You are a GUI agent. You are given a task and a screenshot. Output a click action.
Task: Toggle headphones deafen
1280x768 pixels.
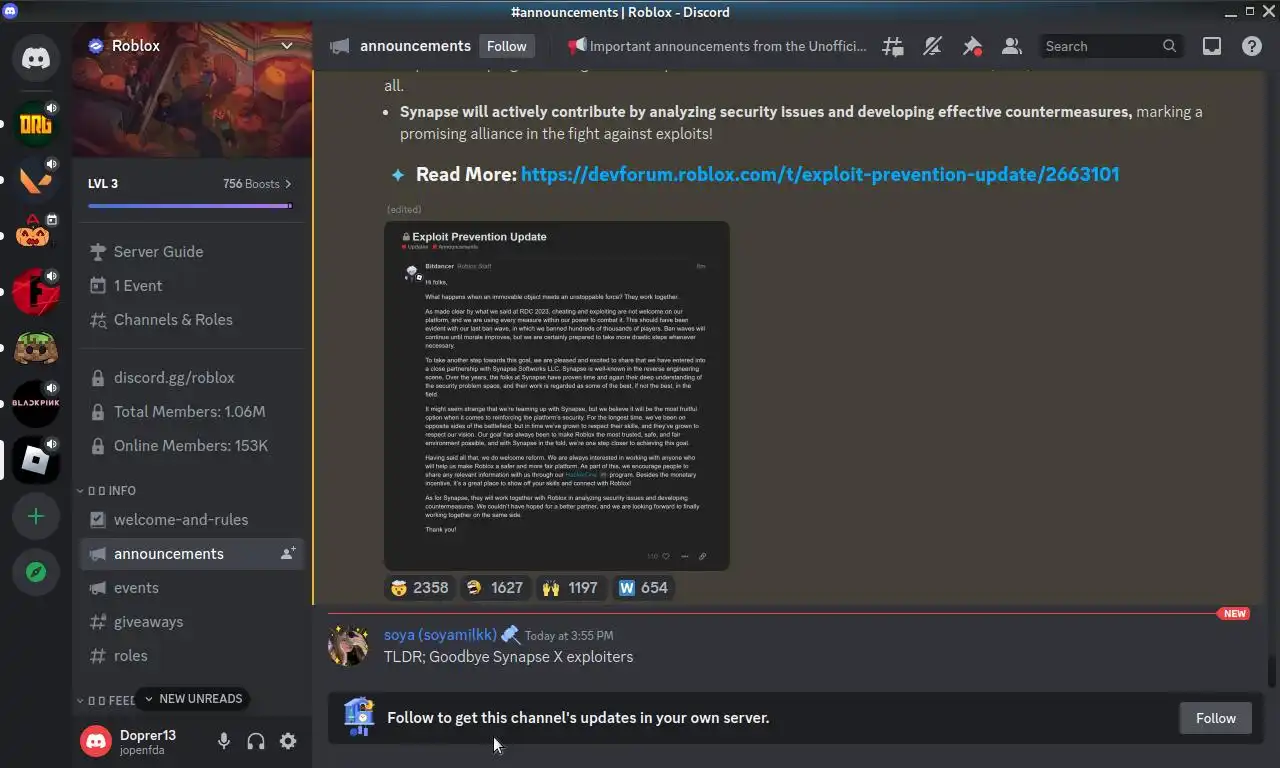[256, 741]
